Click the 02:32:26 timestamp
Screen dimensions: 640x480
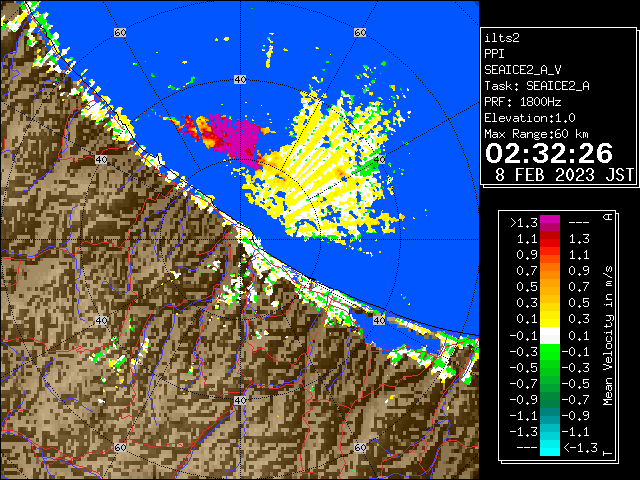tap(549, 153)
